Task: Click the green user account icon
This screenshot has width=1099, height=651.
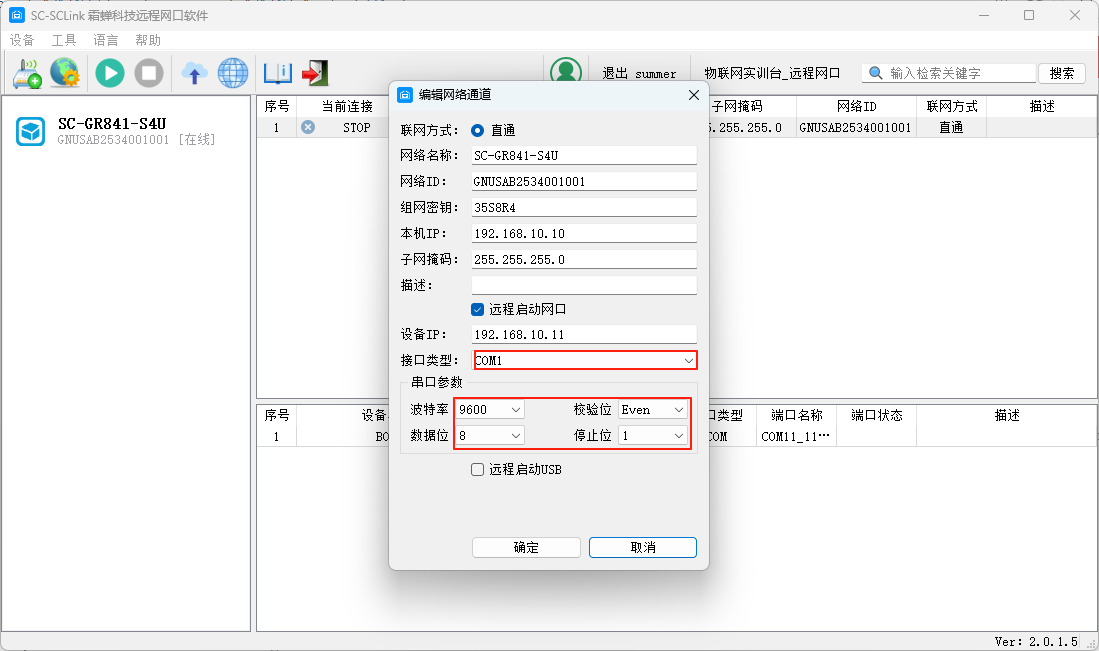Action: [566, 73]
